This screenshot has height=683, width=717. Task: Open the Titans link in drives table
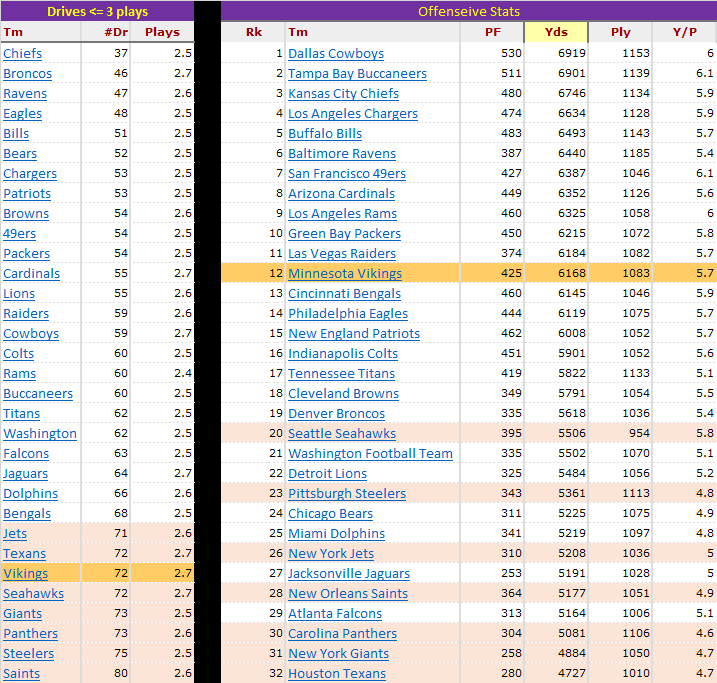tap(21, 414)
